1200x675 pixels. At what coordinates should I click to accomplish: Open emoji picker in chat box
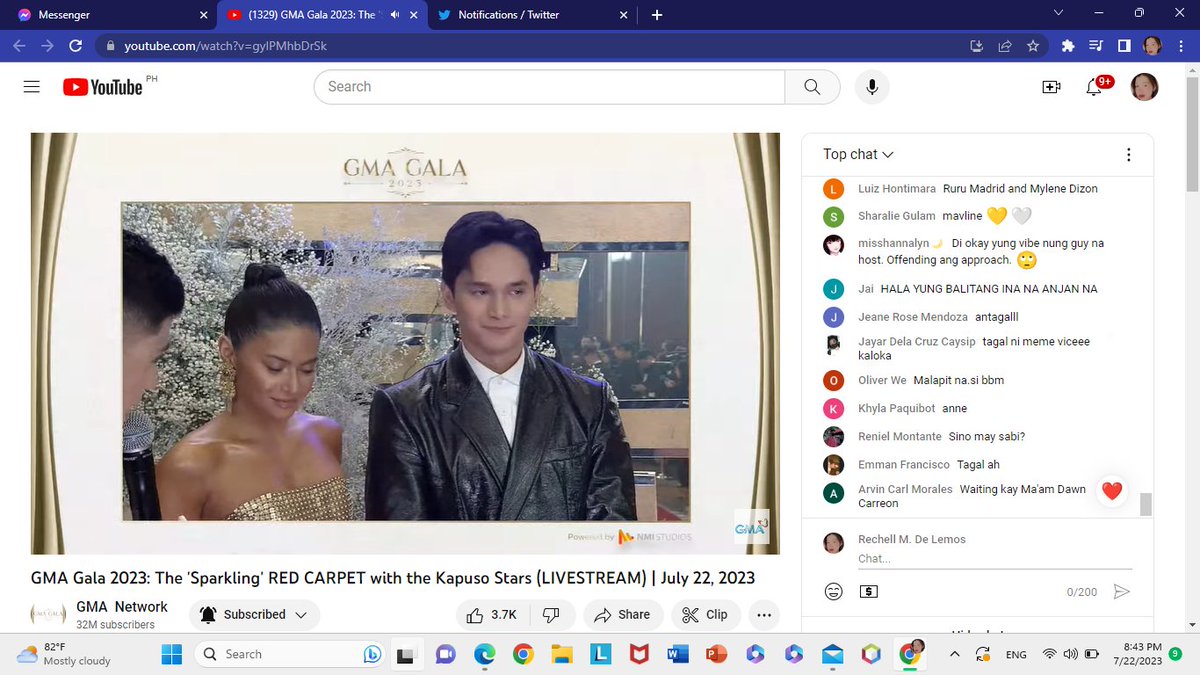(833, 591)
